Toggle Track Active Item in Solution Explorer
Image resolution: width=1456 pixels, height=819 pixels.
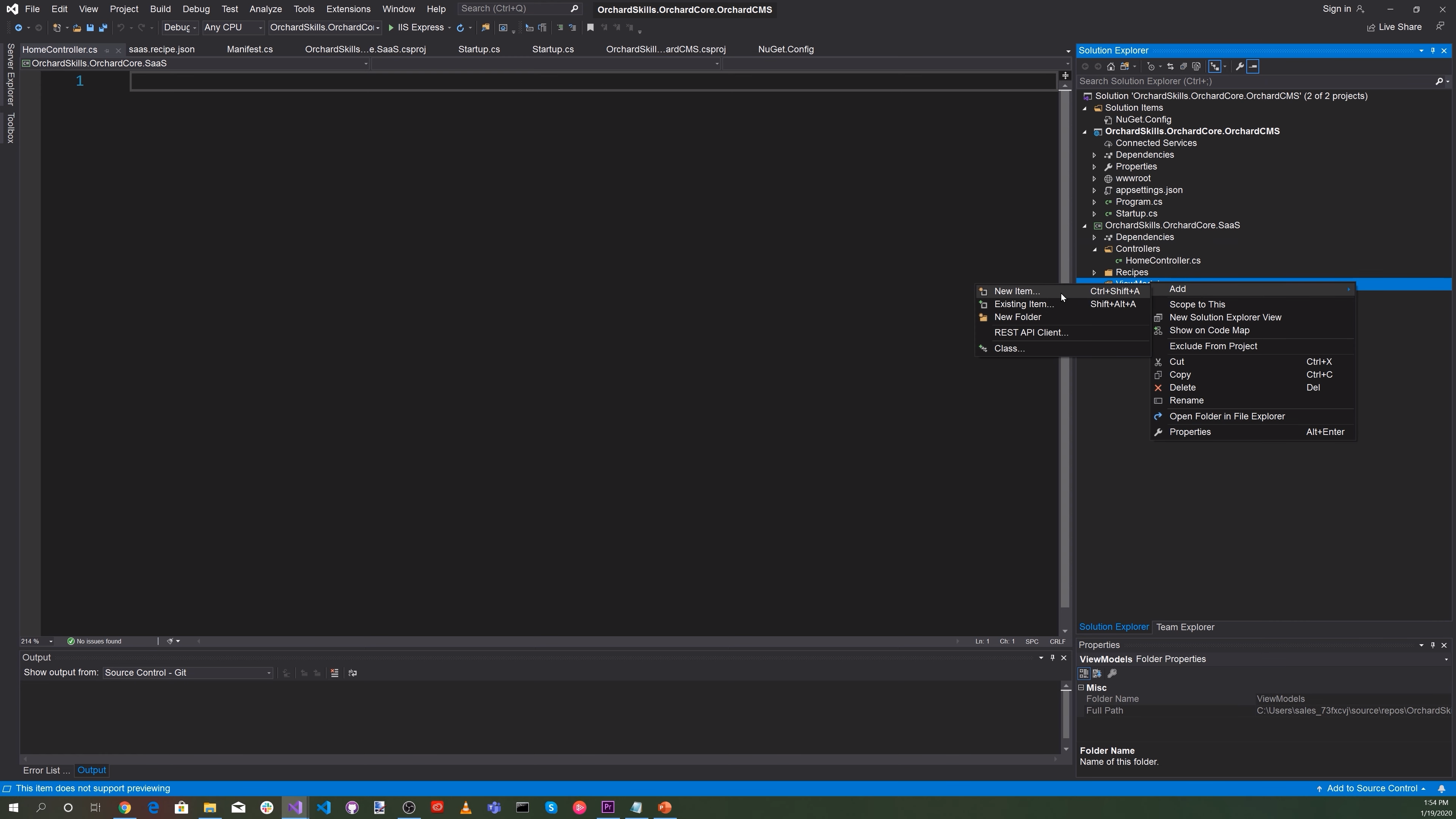click(1214, 67)
